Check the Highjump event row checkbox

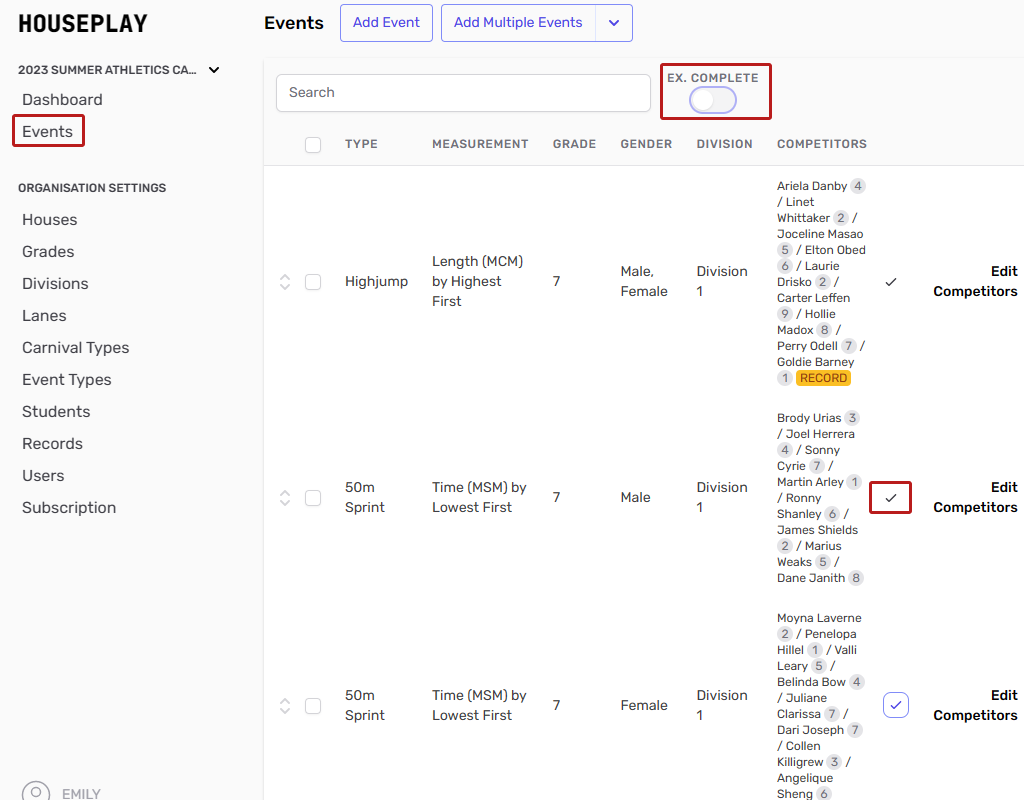(x=313, y=282)
